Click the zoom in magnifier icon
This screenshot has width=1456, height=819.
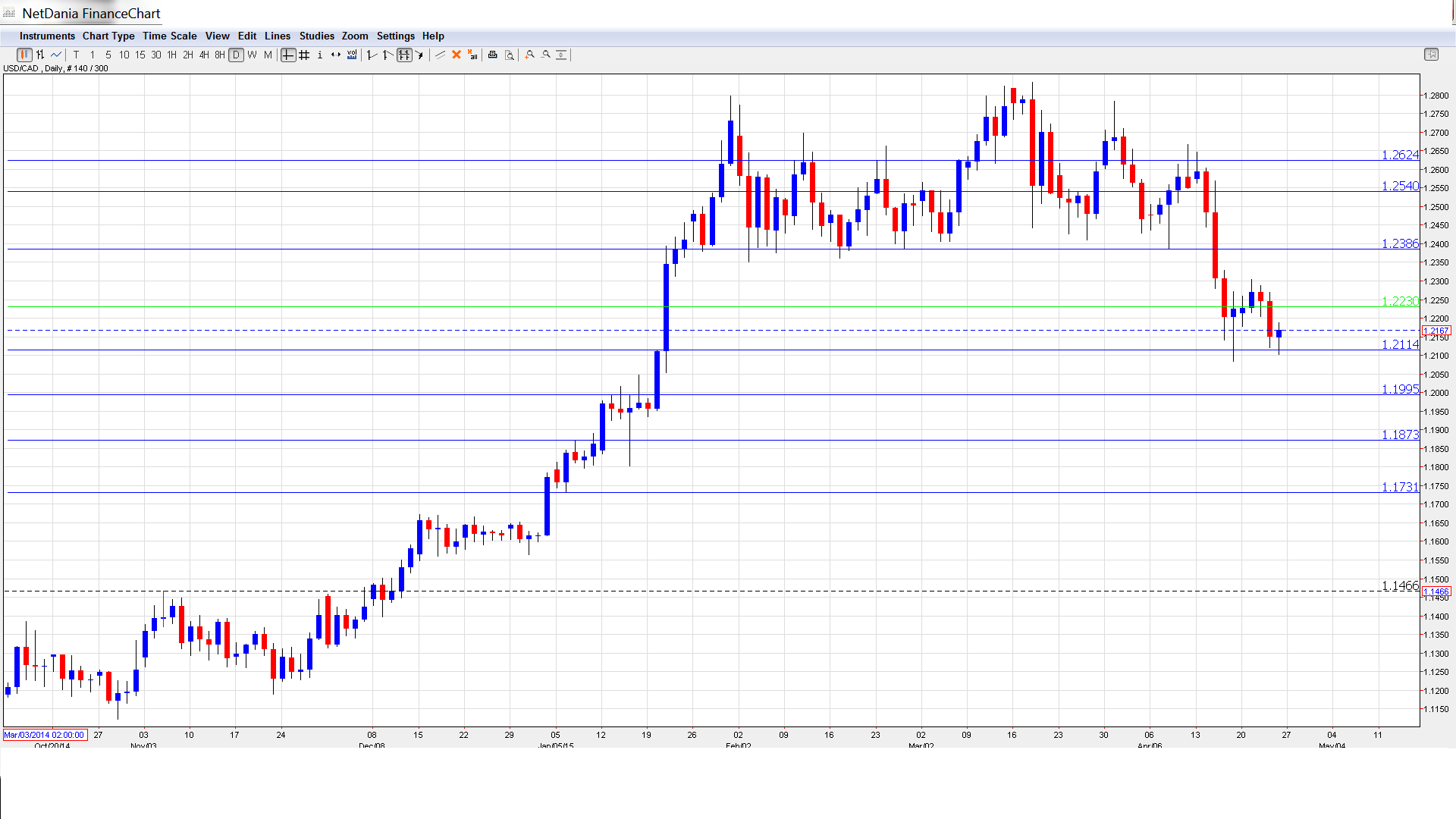(x=530, y=55)
